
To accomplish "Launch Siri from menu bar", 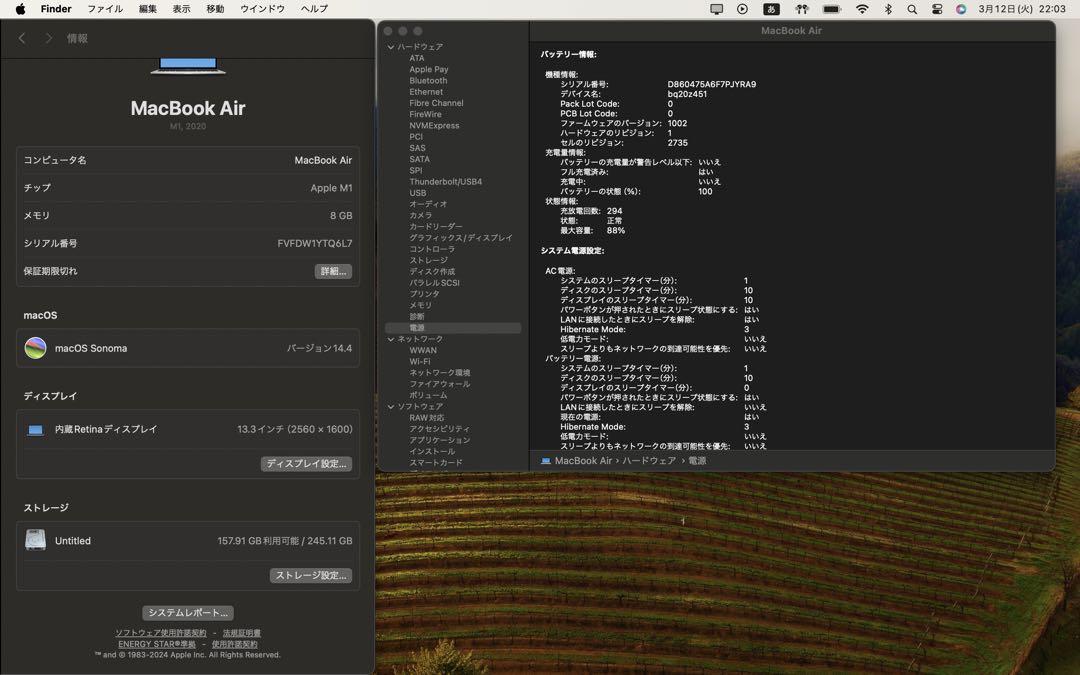I will (x=961, y=9).
